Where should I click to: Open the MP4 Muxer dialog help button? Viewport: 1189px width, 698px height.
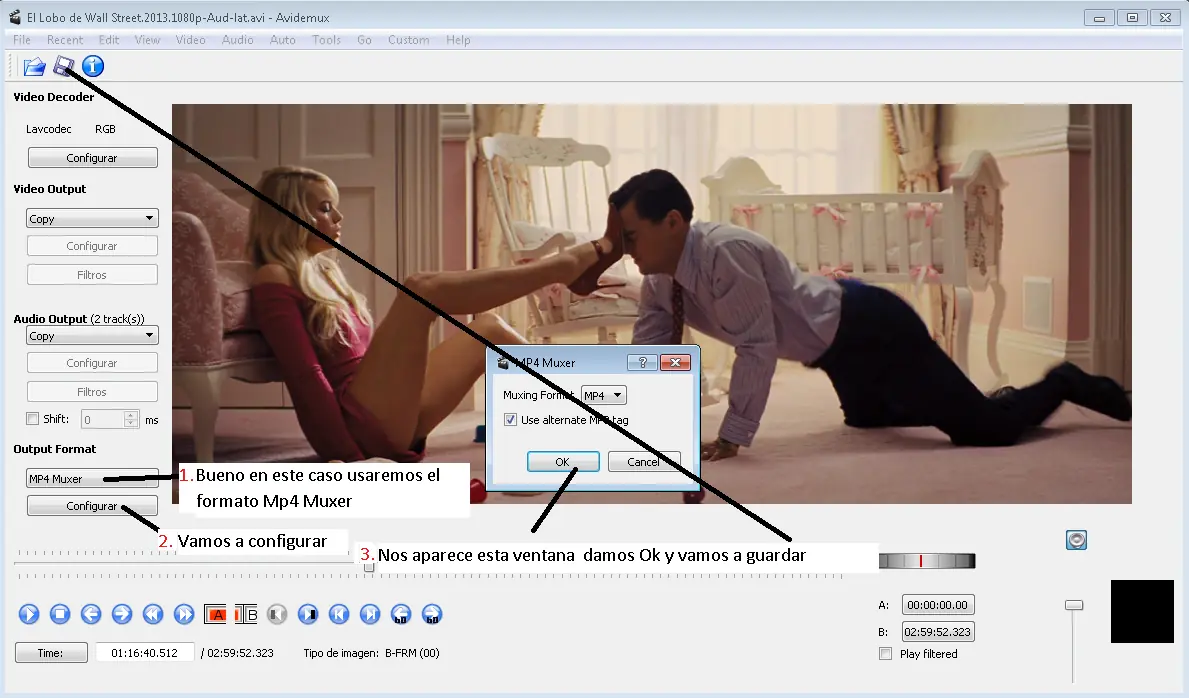(x=642, y=363)
